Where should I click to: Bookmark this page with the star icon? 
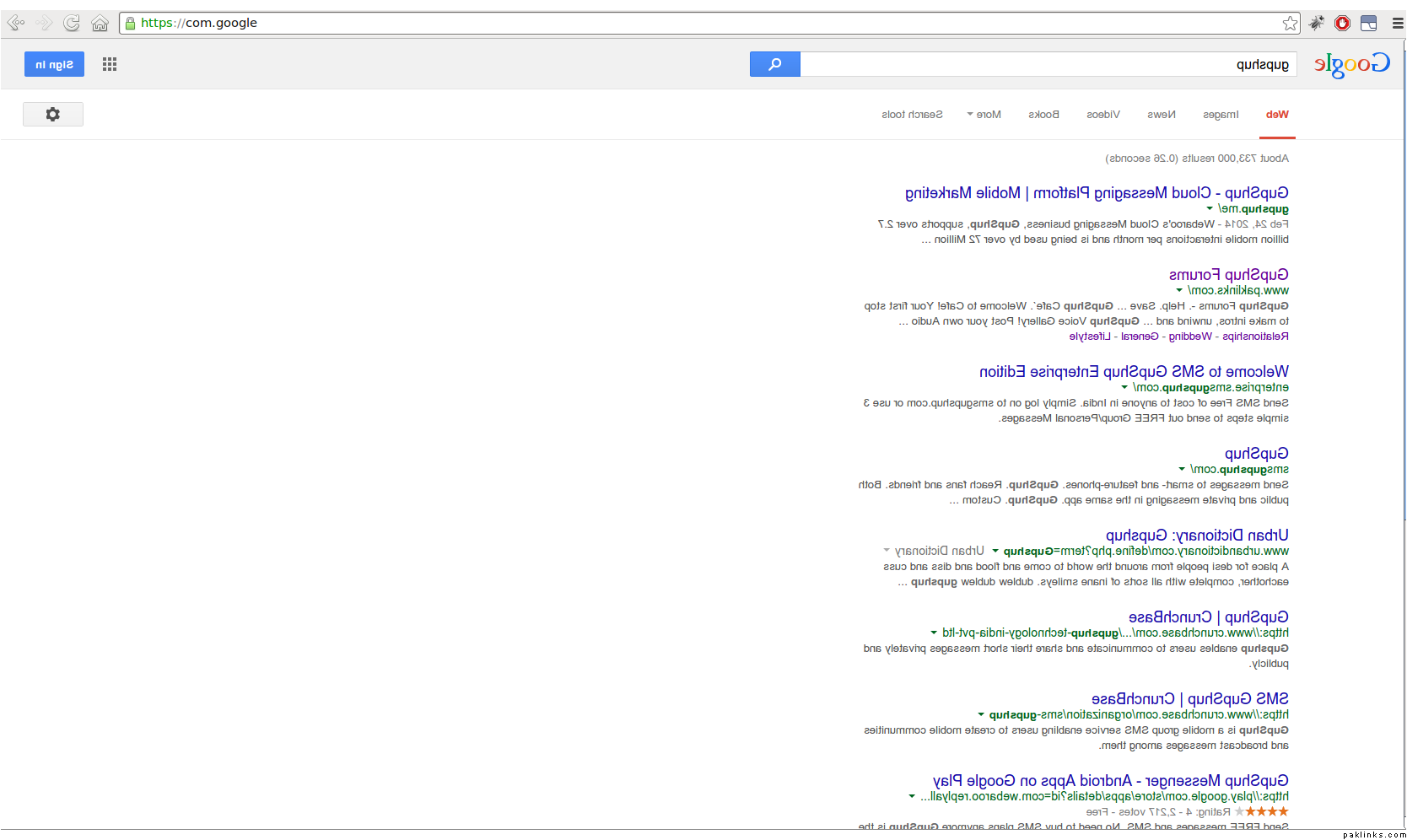pos(1290,23)
